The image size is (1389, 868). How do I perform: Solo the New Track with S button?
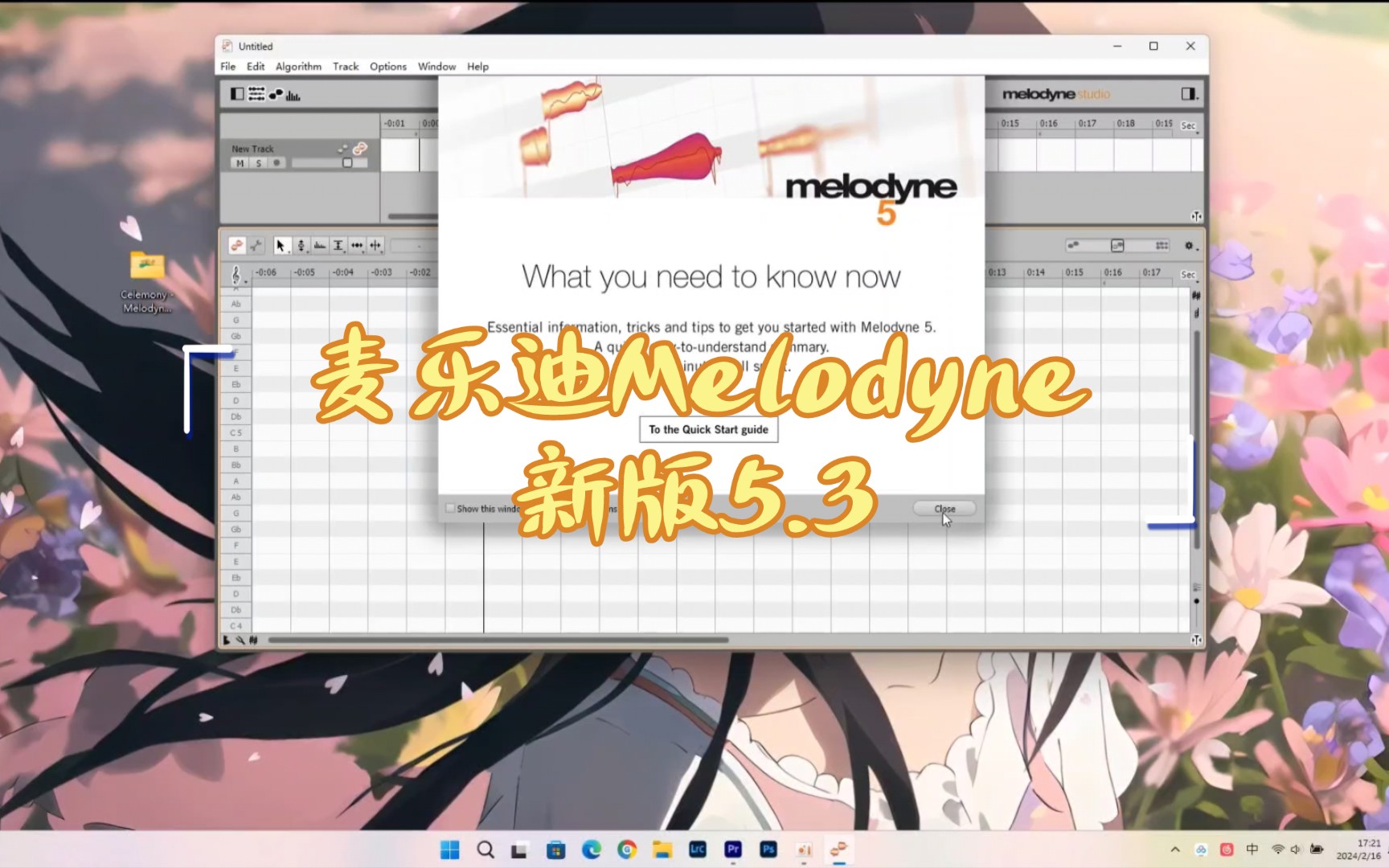[x=258, y=163]
